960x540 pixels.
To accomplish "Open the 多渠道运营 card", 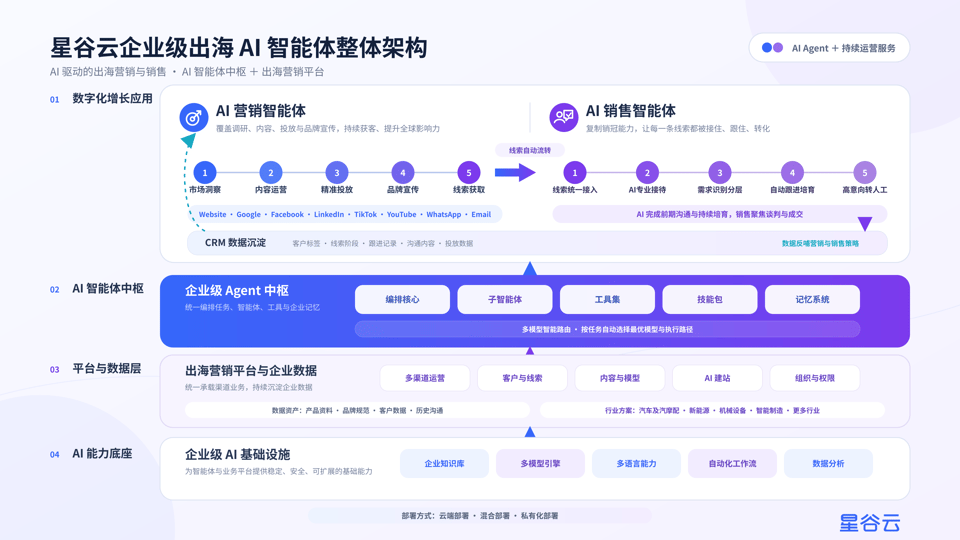I will click(425, 378).
